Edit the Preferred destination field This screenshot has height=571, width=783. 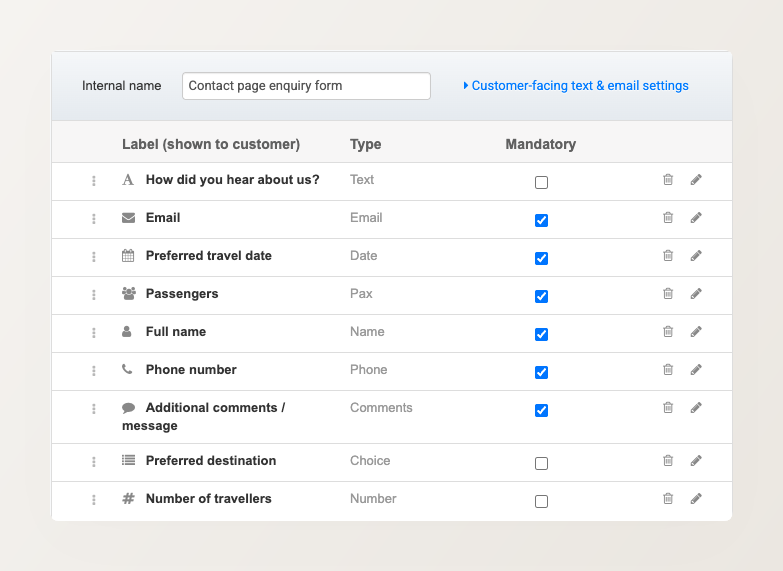tap(696, 460)
